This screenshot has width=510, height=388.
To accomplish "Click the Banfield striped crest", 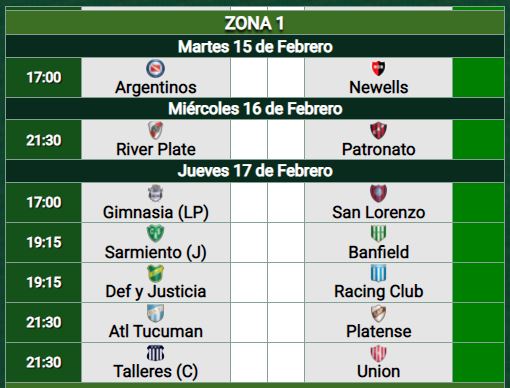I will click(x=378, y=233).
